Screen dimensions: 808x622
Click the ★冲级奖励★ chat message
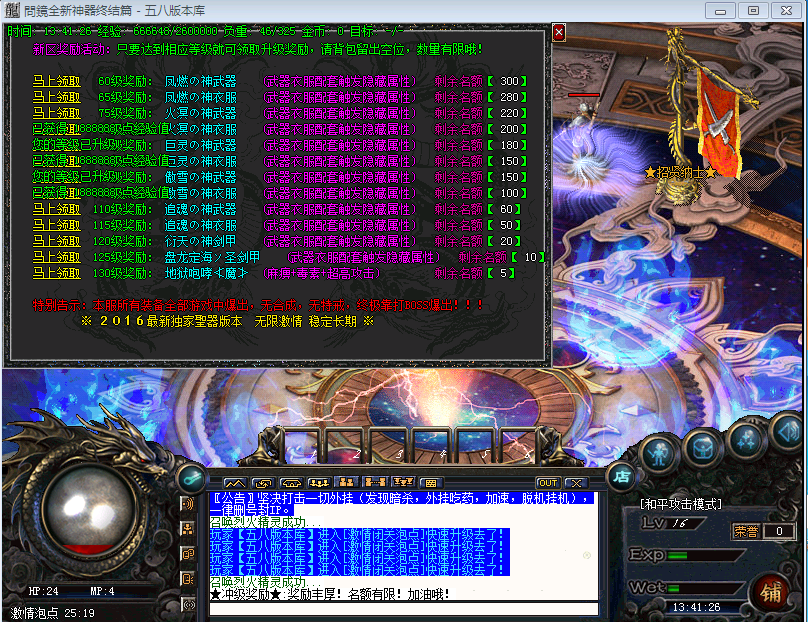click(x=330, y=594)
